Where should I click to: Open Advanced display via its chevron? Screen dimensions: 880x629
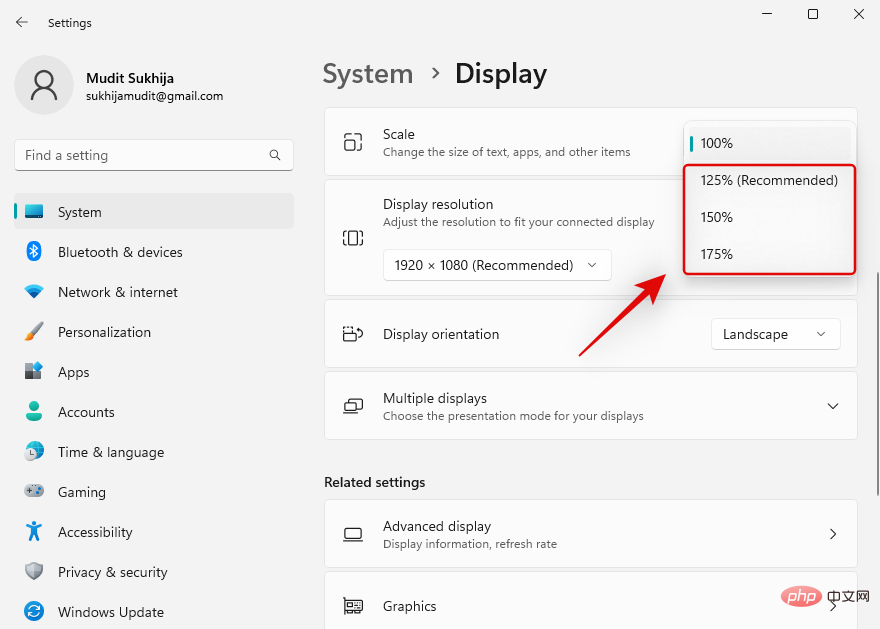coord(833,534)
